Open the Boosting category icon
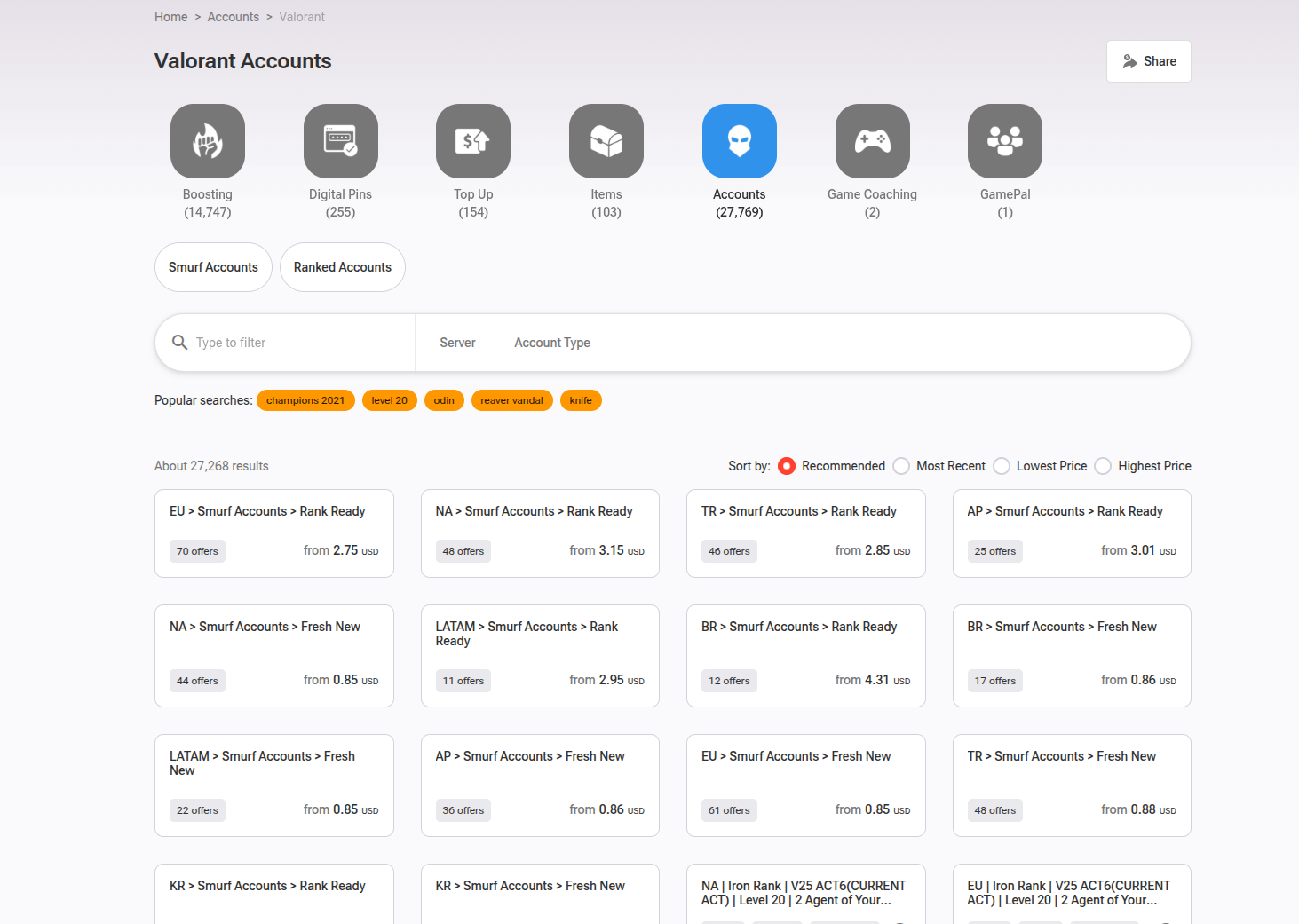 click(207, 140)
